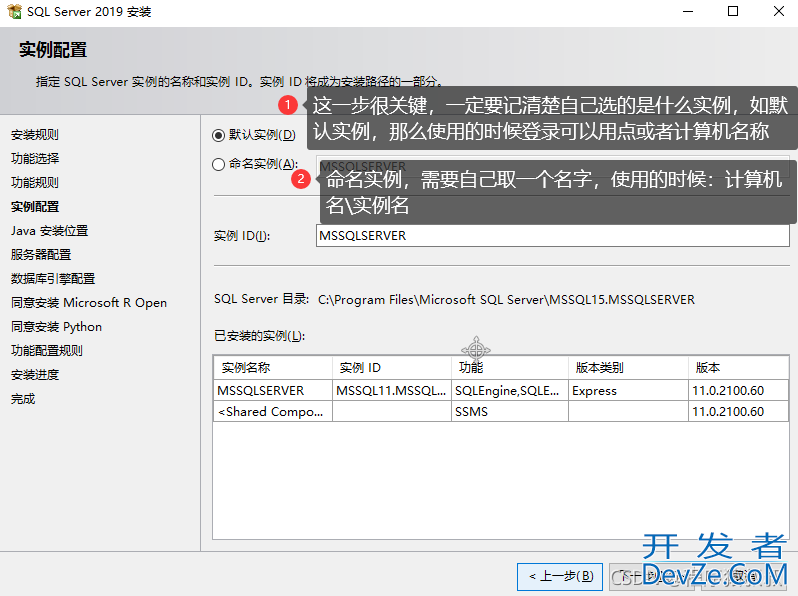Click the 实例名称 column header
Viewport: 798px width, 596px height.
273,367
